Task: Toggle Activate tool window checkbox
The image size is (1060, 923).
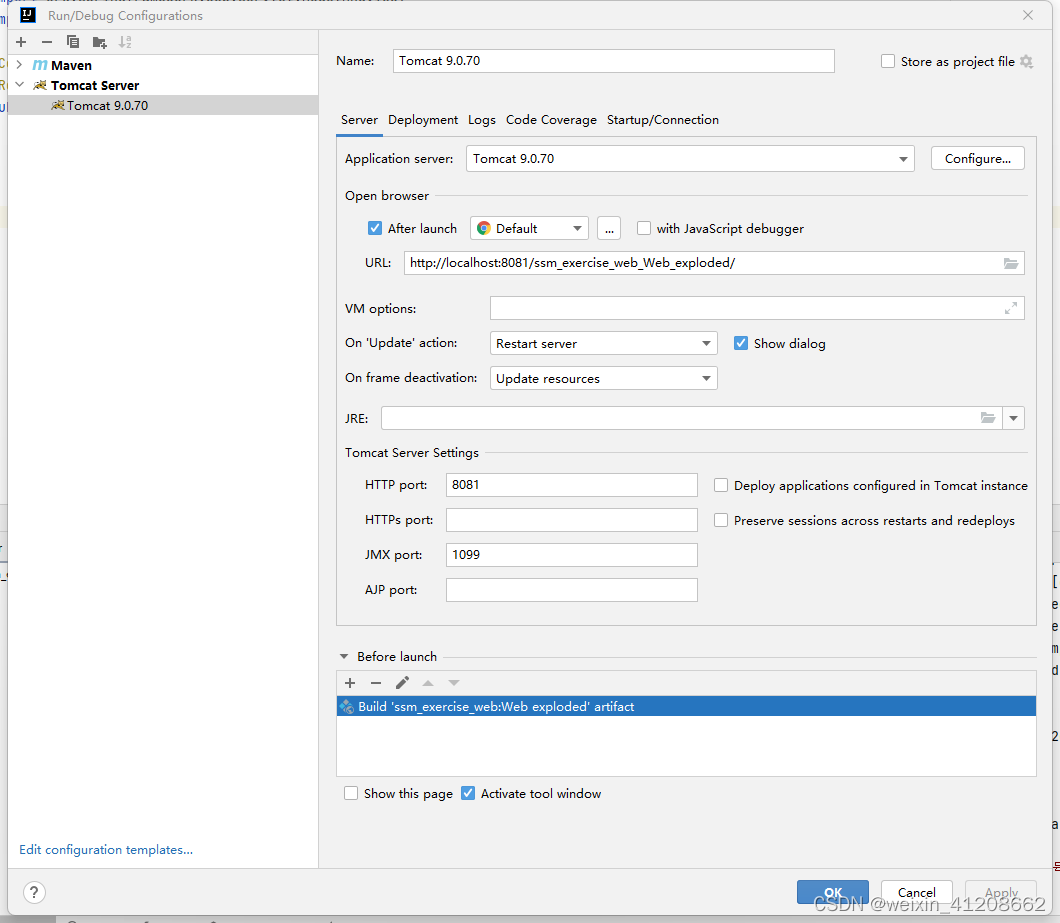Action: point(468,793)
